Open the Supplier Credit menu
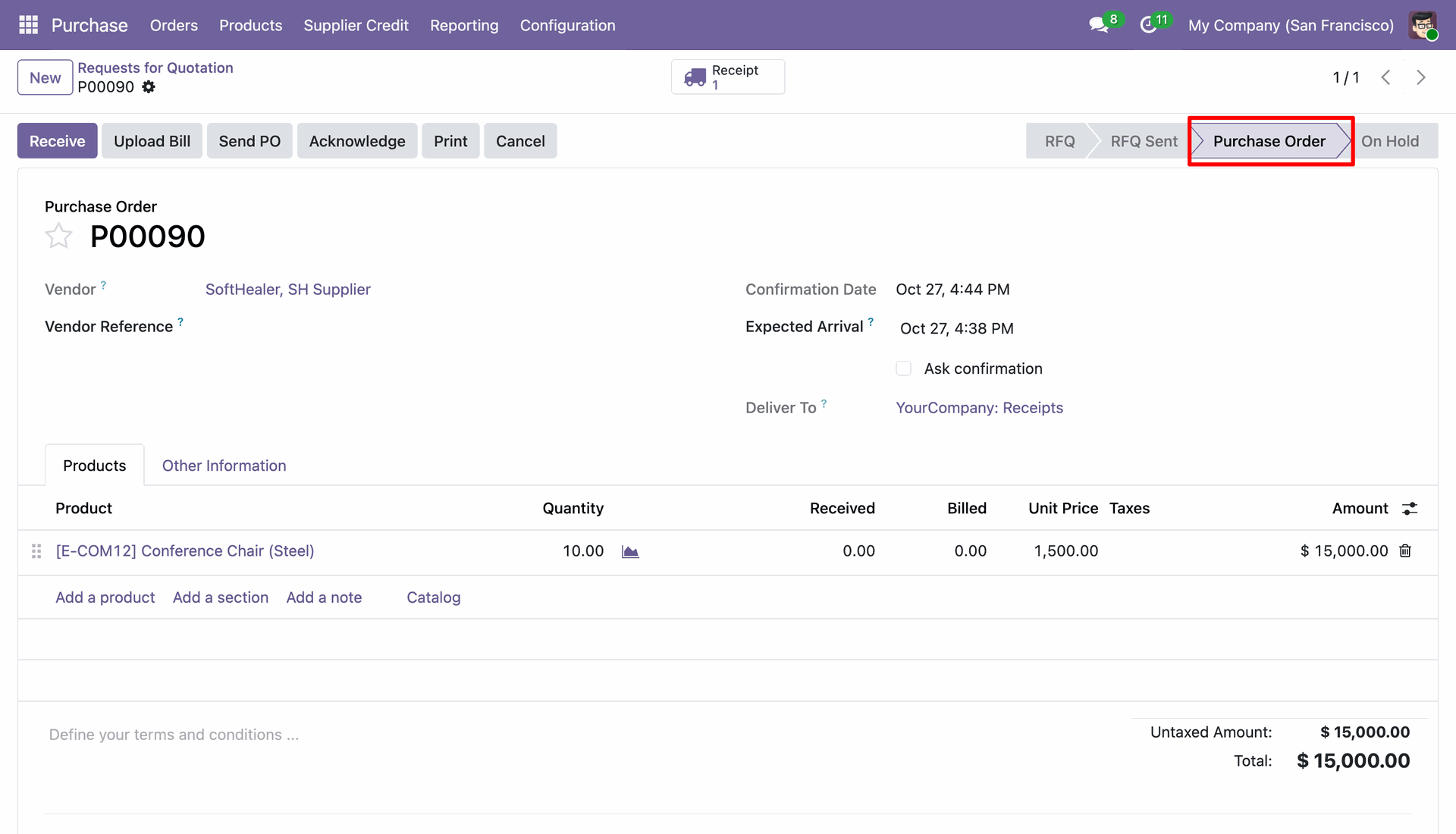 (356, 25)
